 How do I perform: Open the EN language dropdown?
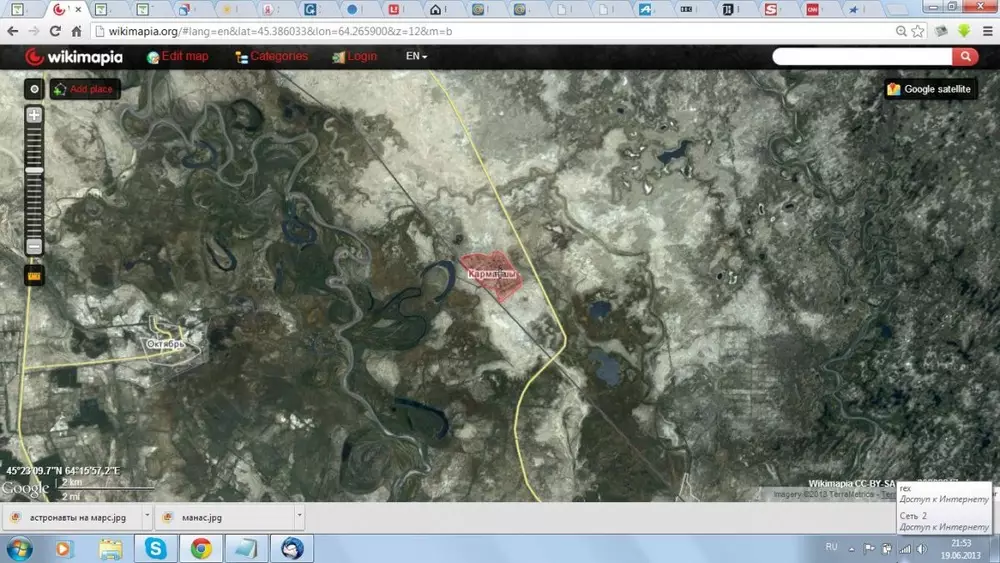click(416, 57)
